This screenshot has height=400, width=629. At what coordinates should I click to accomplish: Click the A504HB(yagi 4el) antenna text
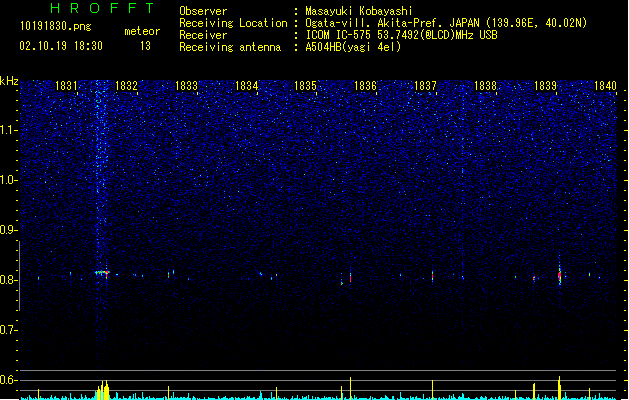point(353,47)
